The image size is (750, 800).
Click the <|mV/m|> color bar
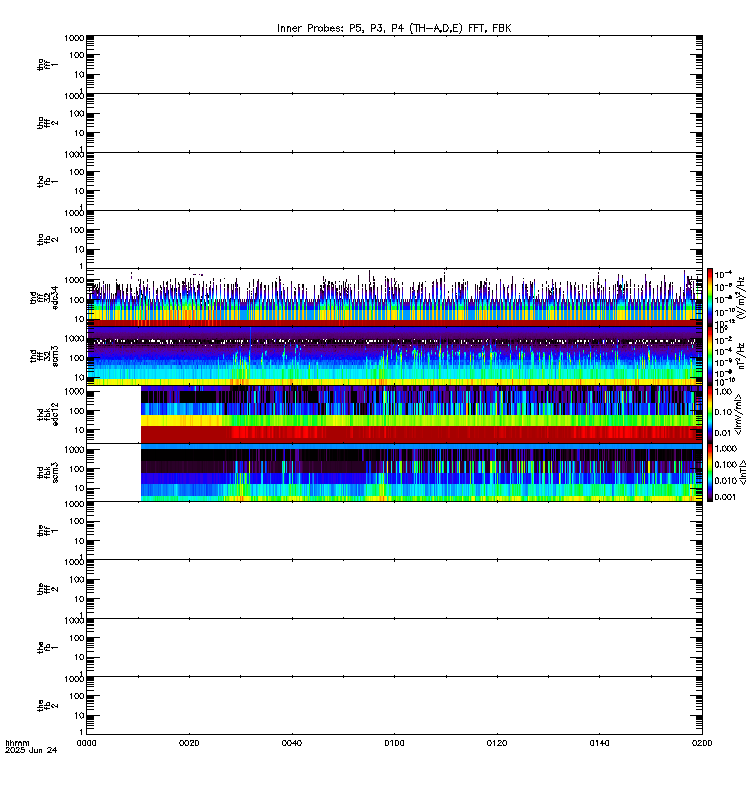(710, 414)
